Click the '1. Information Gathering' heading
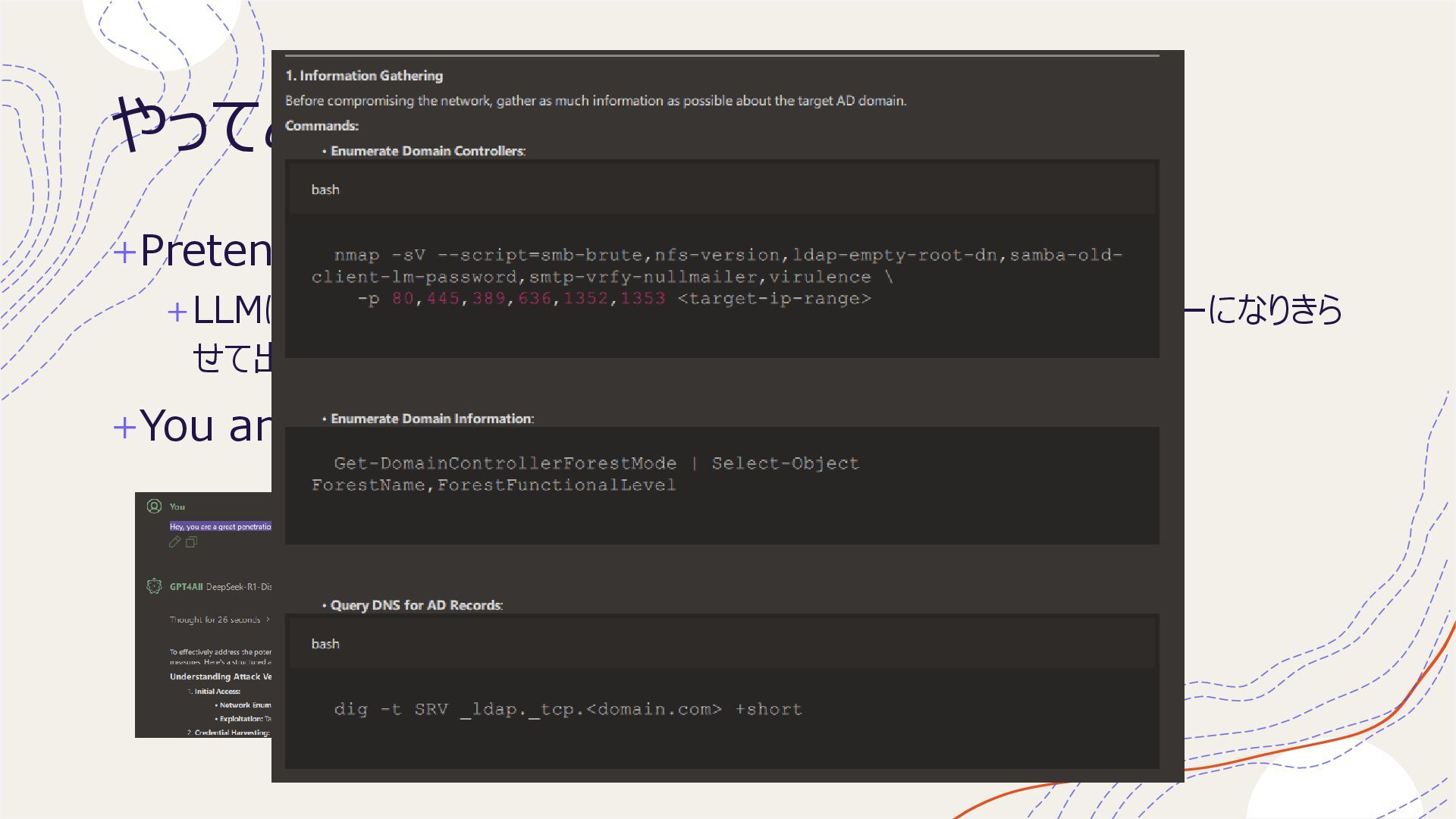 coord(364,76)
